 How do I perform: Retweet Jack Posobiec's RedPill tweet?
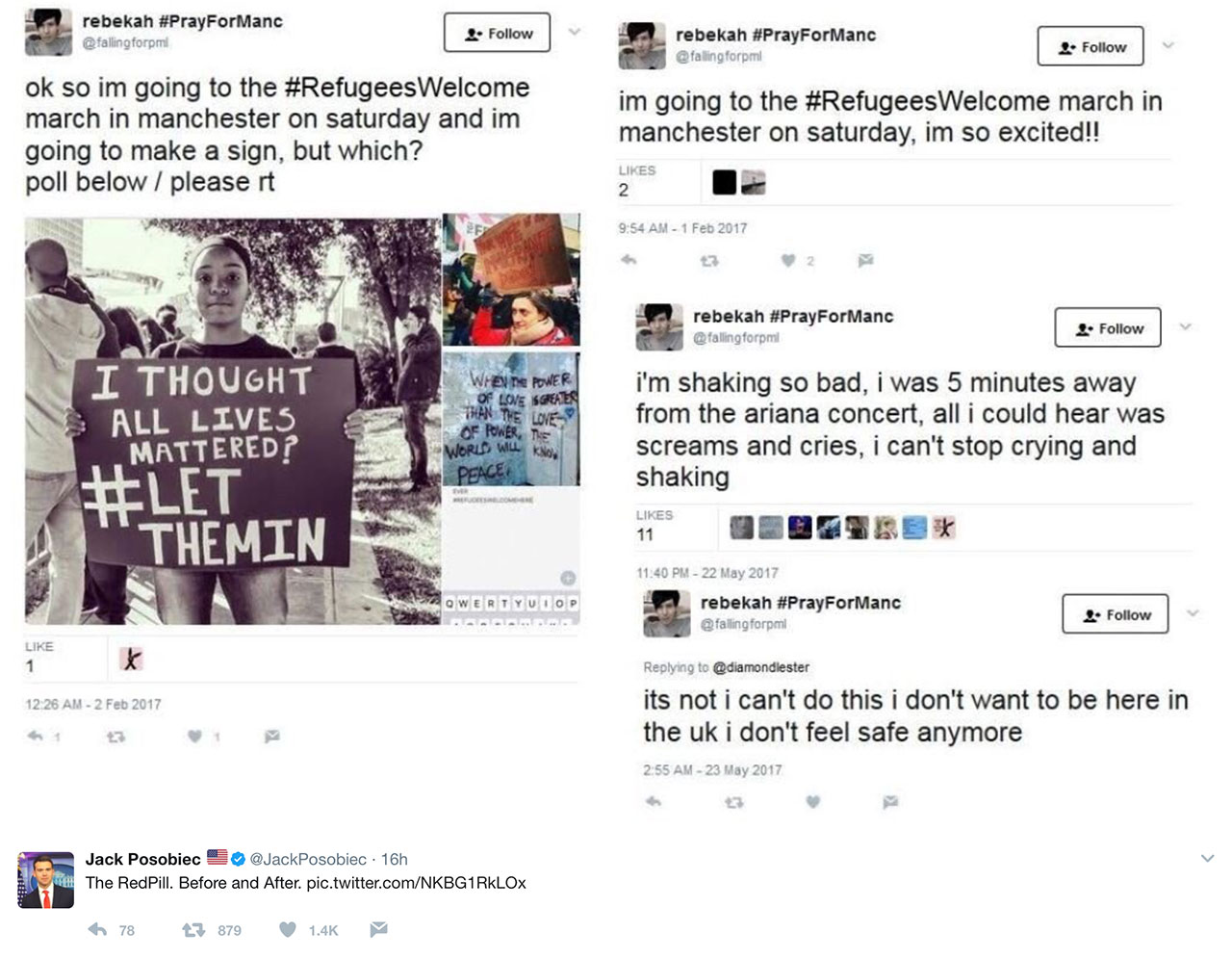pos(193,929)
